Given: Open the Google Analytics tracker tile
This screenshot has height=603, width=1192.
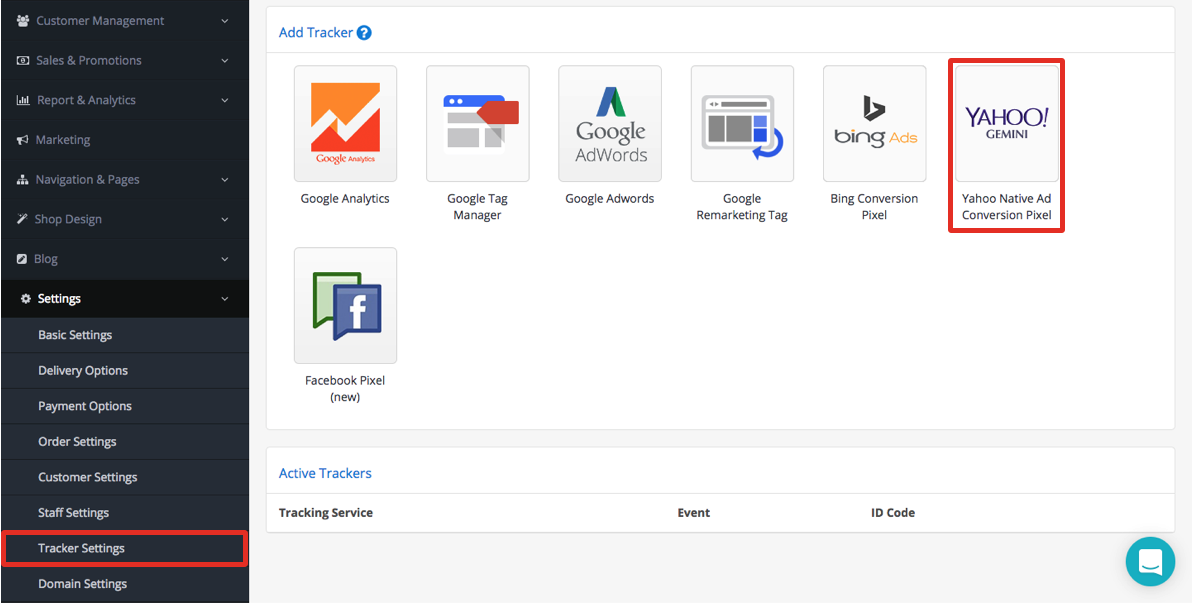Looking at the screenshot, I should coord(345,123).
